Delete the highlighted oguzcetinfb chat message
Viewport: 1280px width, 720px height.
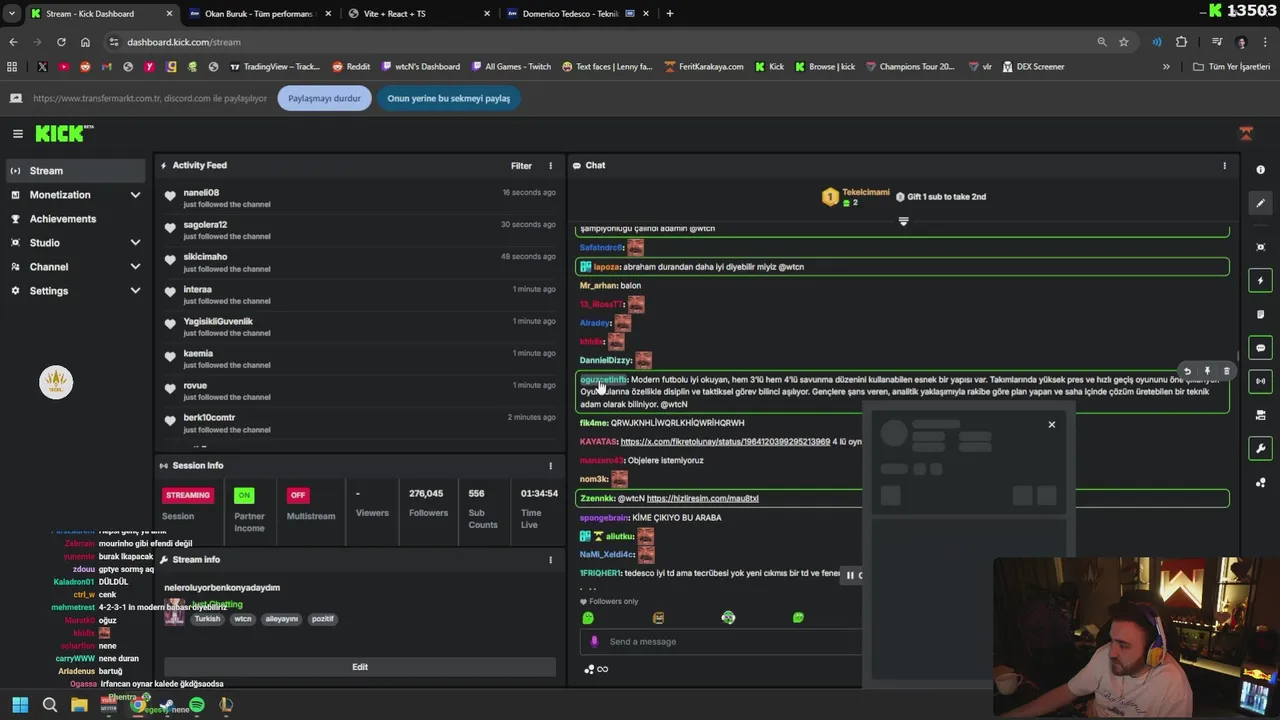click(x=1227, y=371)
